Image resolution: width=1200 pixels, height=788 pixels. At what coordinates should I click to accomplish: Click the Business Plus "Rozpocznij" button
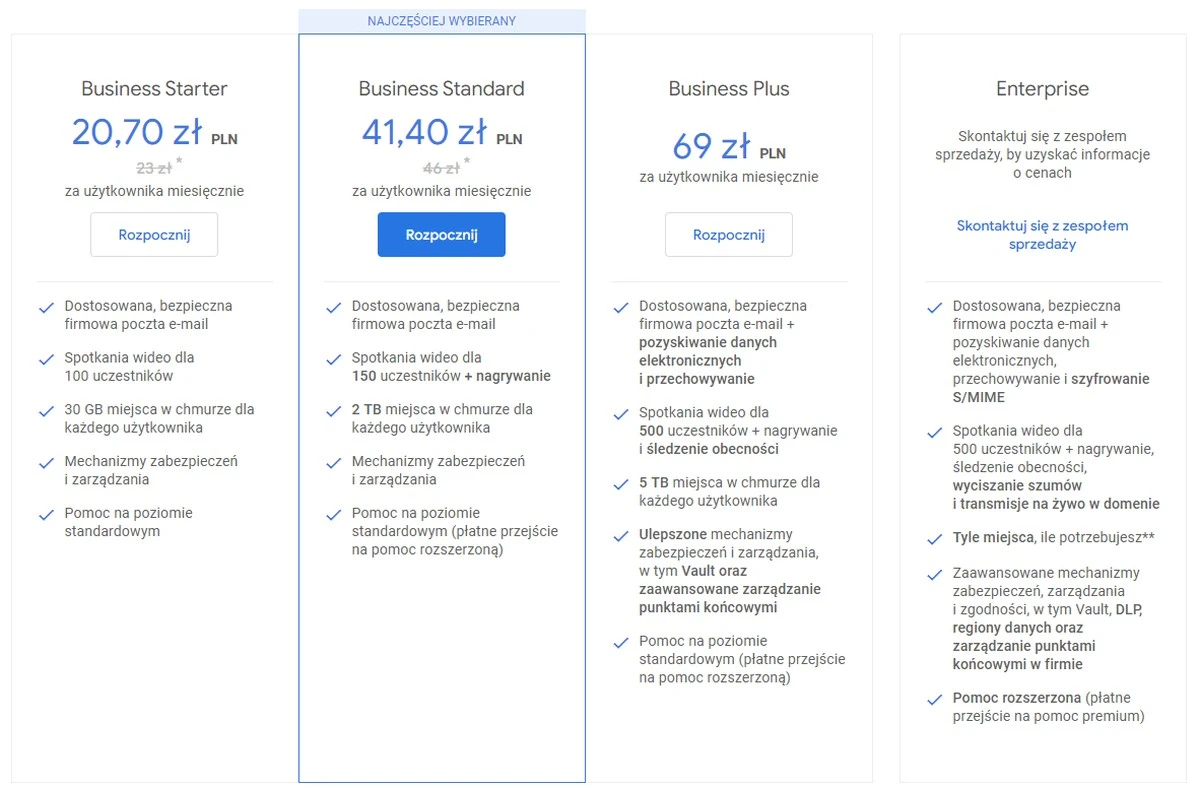[729, 234]
